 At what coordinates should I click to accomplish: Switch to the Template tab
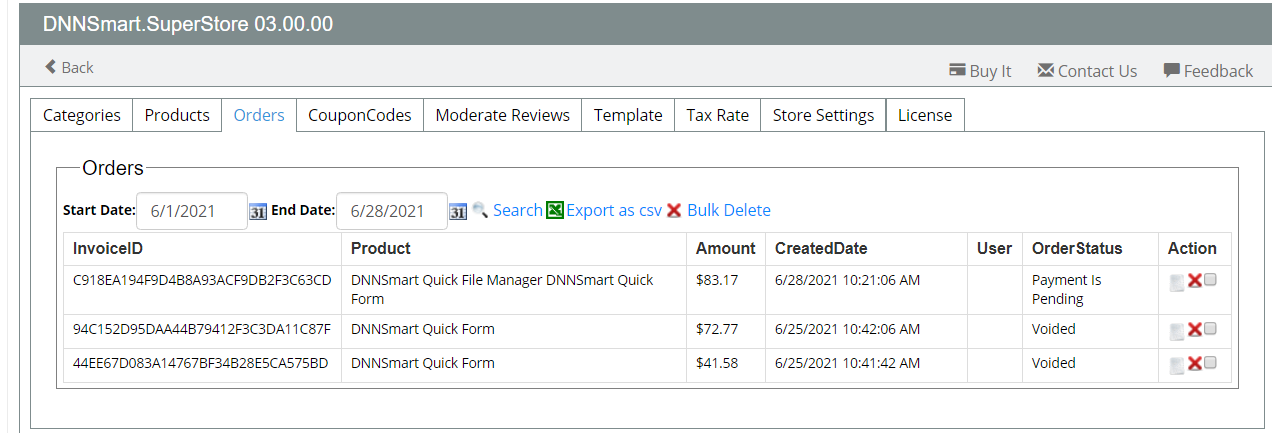(x=628, y=115)
